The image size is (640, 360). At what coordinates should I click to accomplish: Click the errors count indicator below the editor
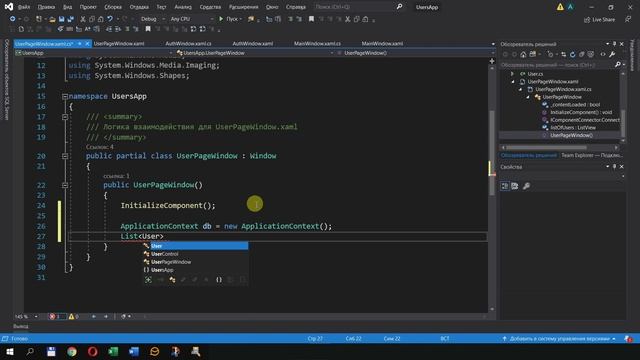[x=57, y=316]
